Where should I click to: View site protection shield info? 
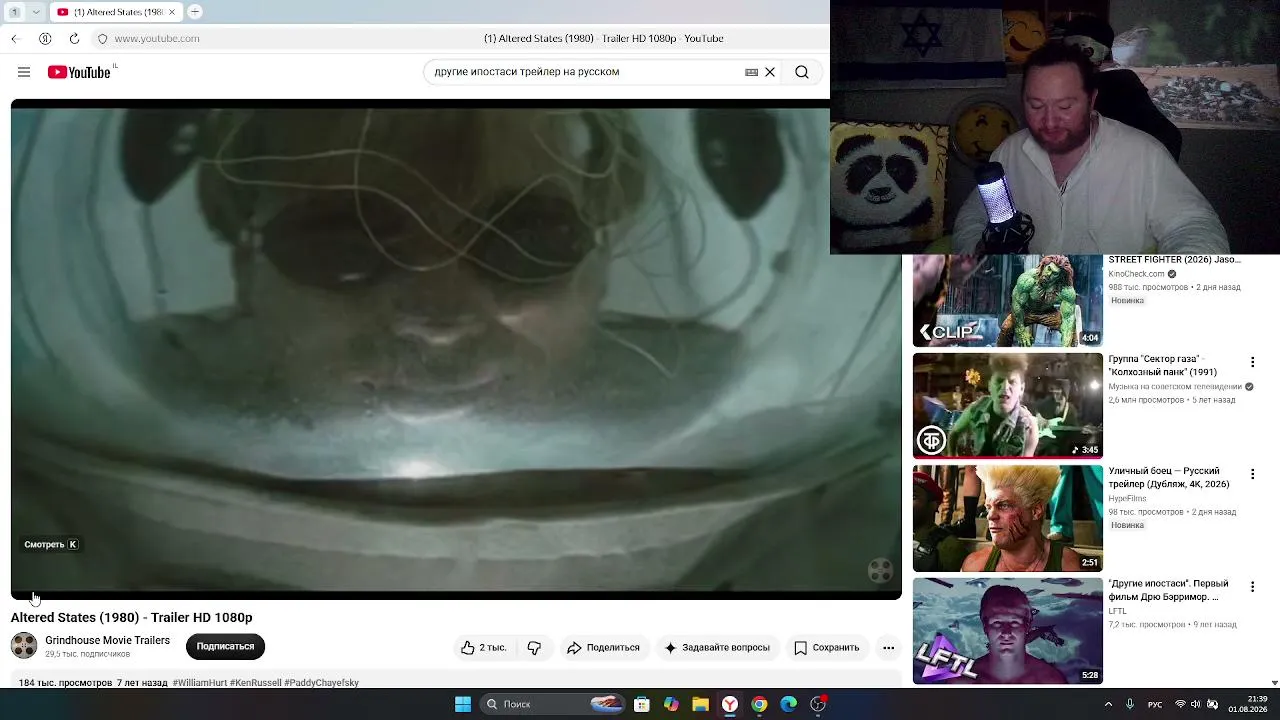click(102, 38)
